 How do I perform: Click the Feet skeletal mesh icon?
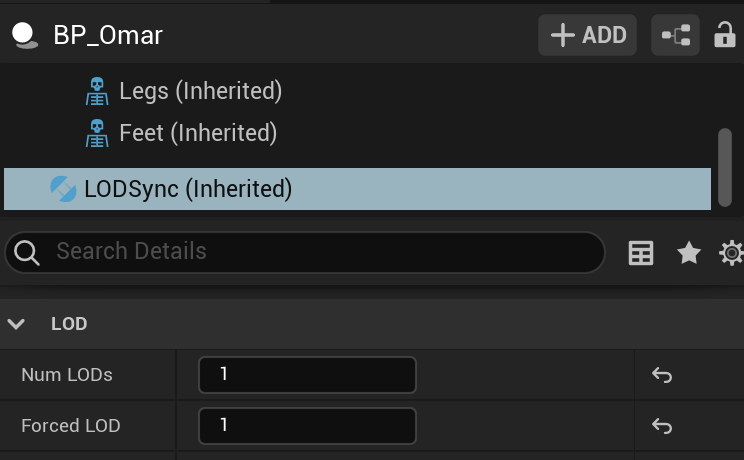[97, 133]
